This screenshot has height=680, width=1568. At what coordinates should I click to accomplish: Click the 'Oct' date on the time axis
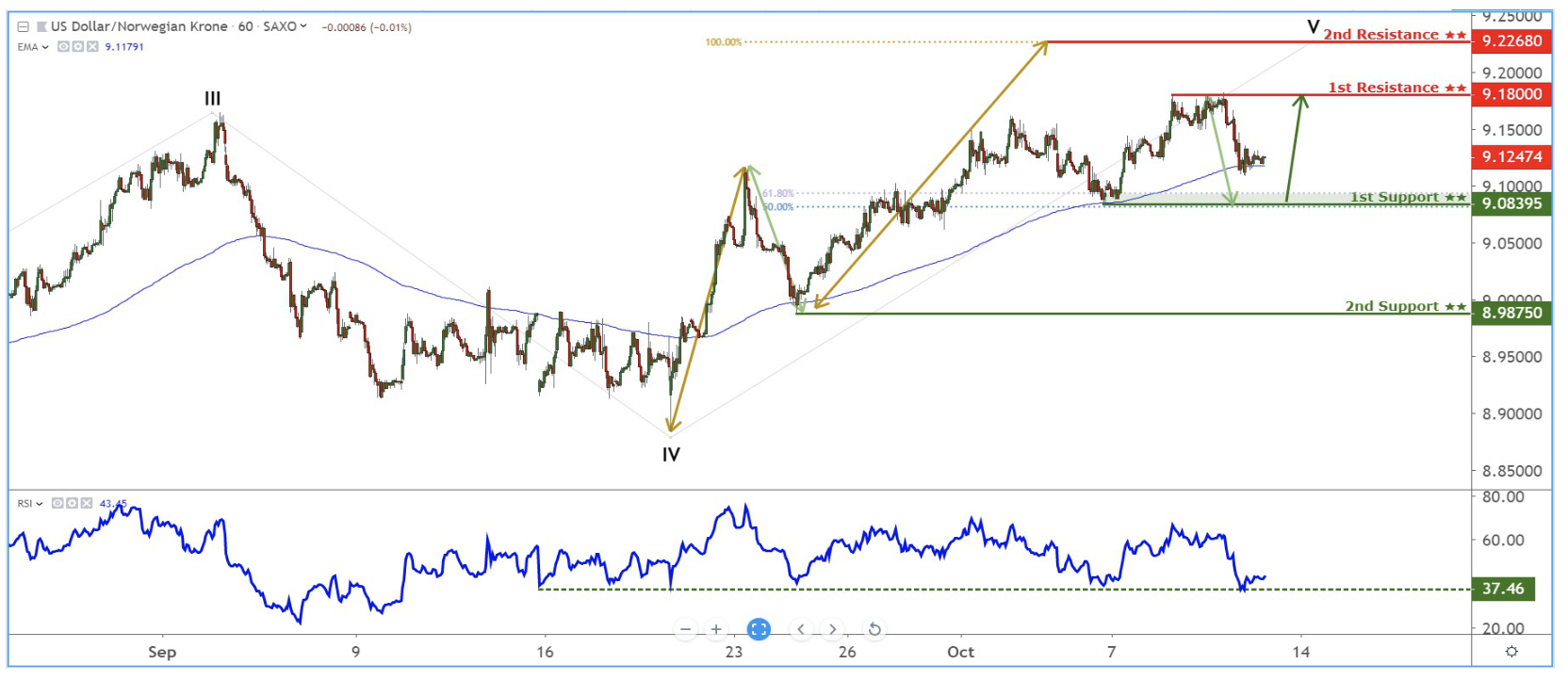point(960,652)
